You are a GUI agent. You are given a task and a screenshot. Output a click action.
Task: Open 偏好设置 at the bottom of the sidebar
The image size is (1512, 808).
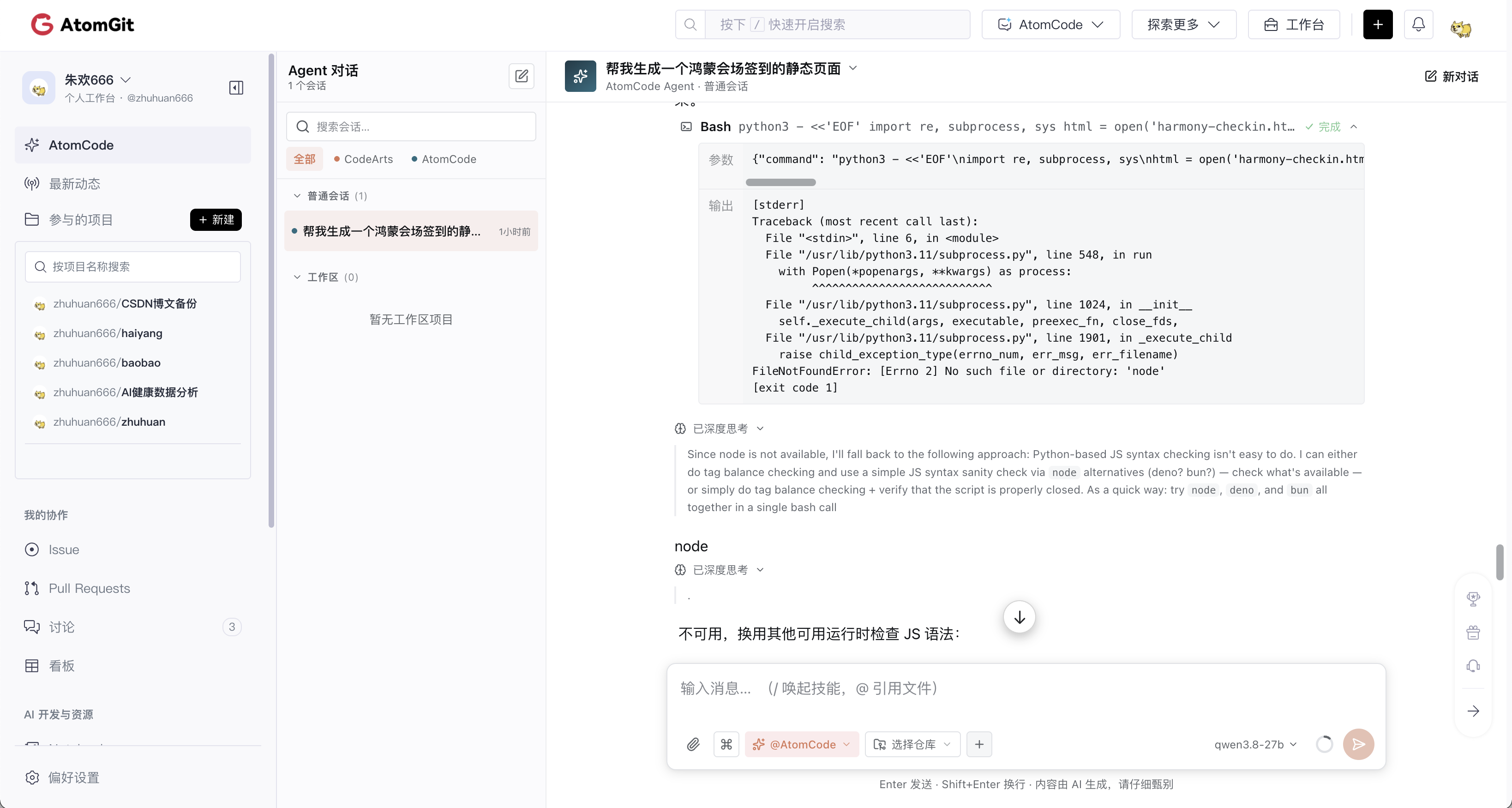pyautogui.click(x=62, y=778)
